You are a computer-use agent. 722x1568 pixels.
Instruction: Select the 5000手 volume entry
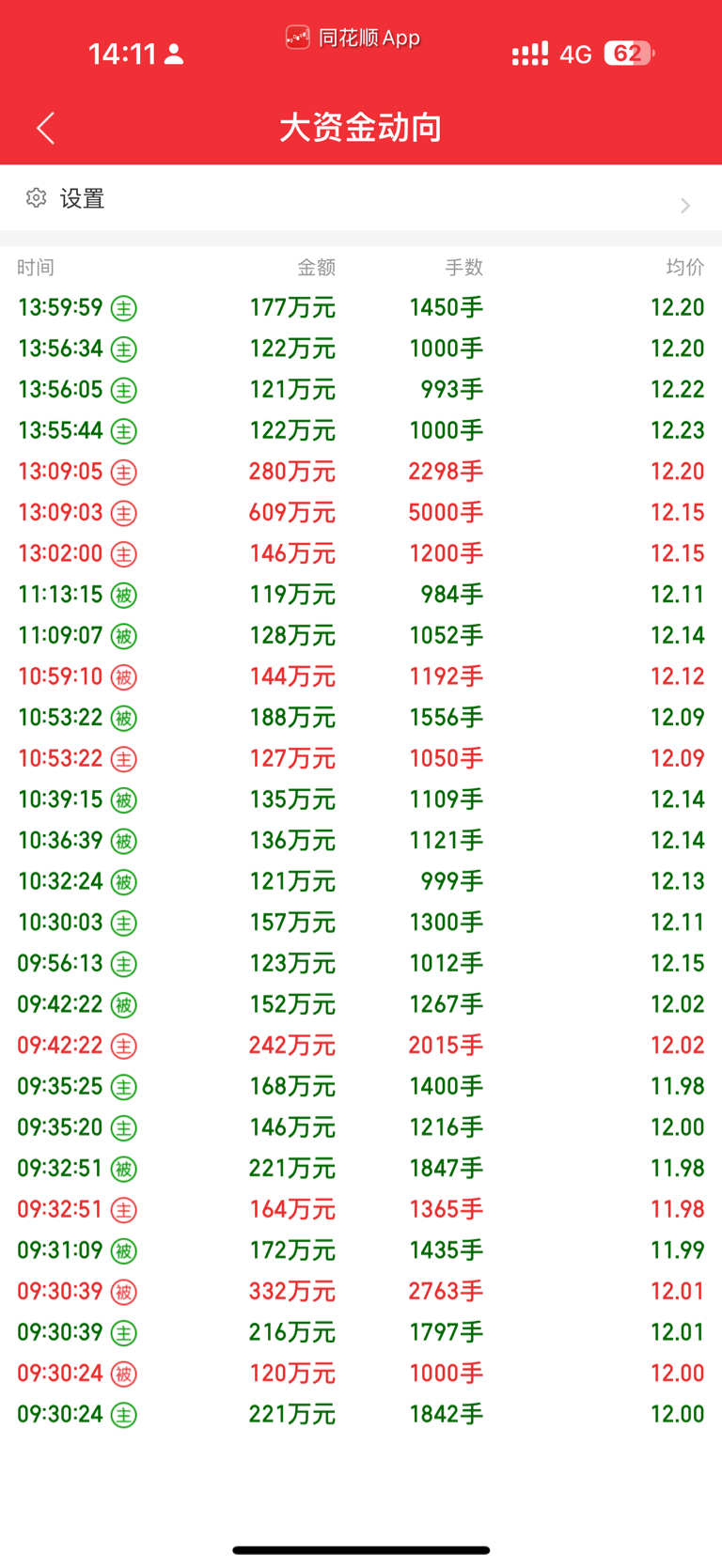[446, 513]
